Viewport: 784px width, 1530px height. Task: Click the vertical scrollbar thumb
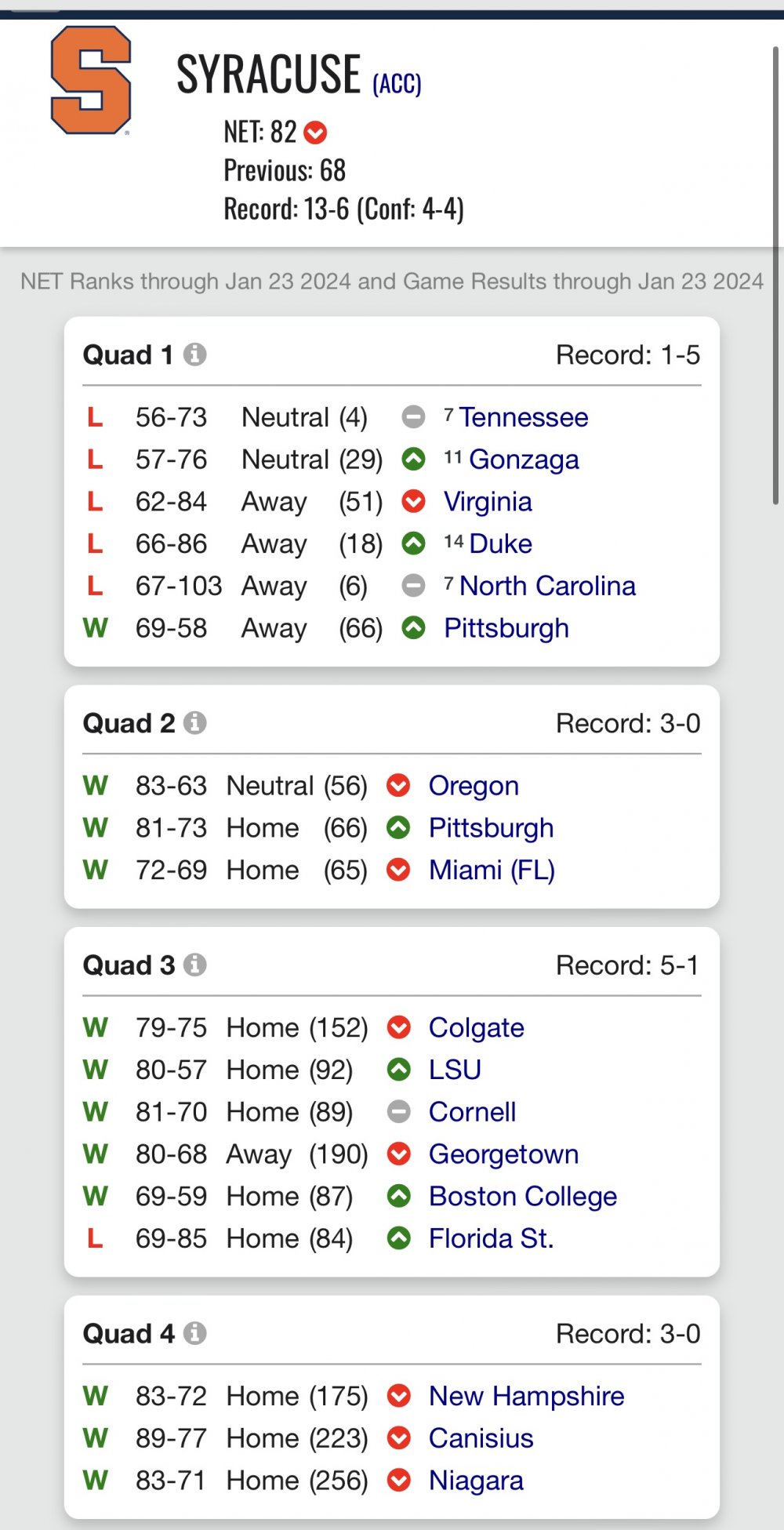[775, 274]
